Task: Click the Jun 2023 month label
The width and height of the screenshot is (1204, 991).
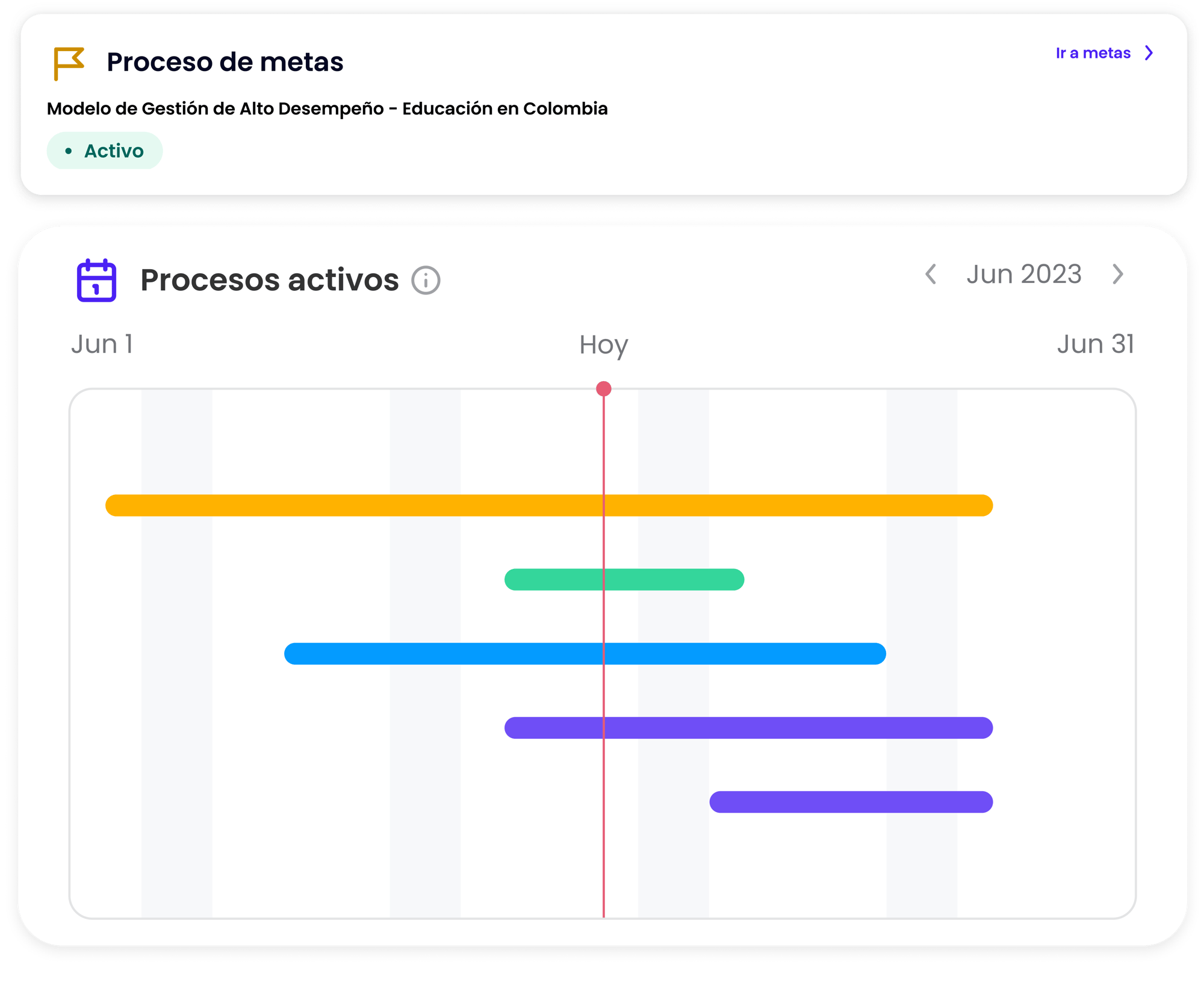Action: 1024,274
